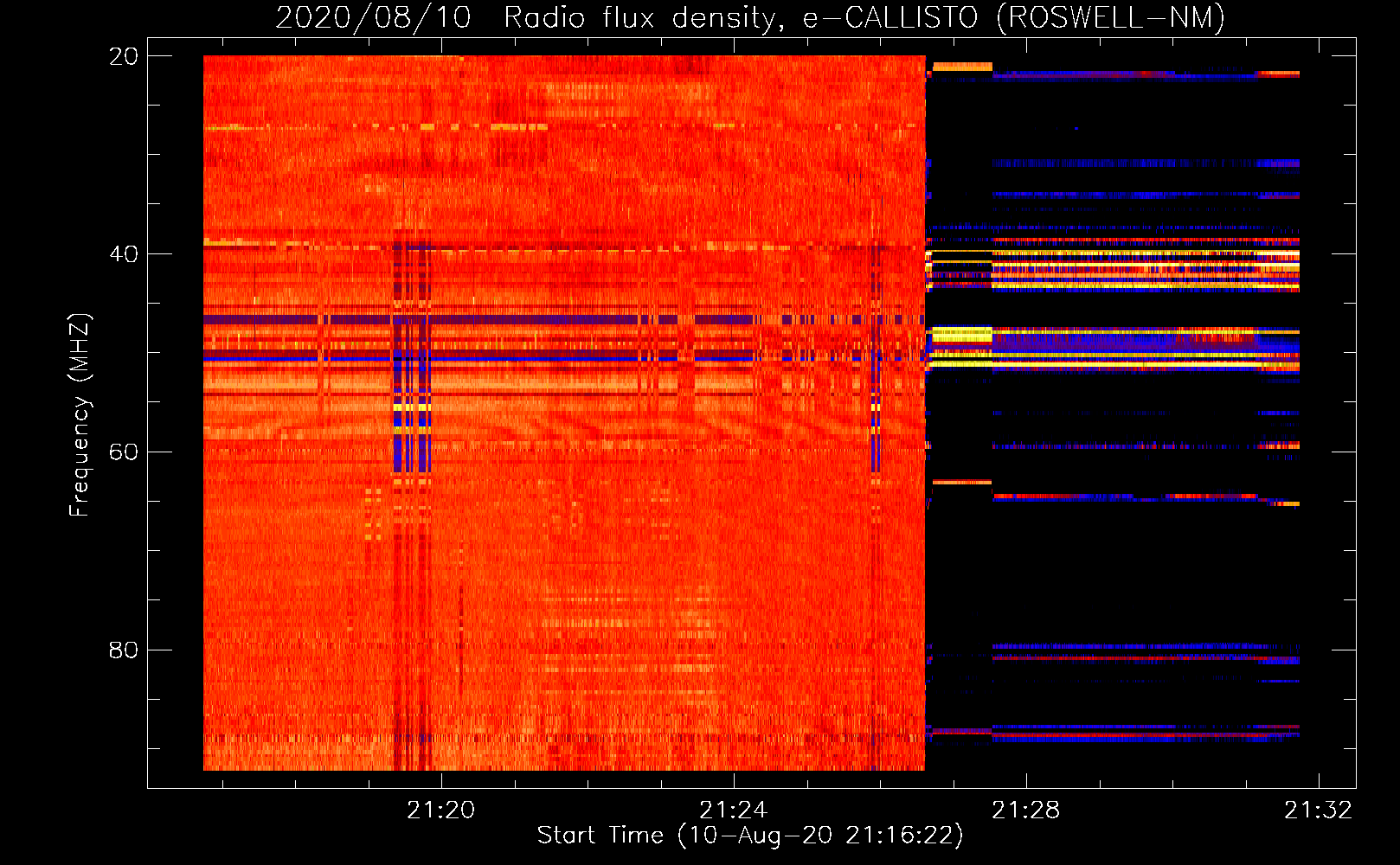Viewport: 1400px width, 865px height.
Task: Click the frequency tick label '60'
Action: tap(124, 452)
